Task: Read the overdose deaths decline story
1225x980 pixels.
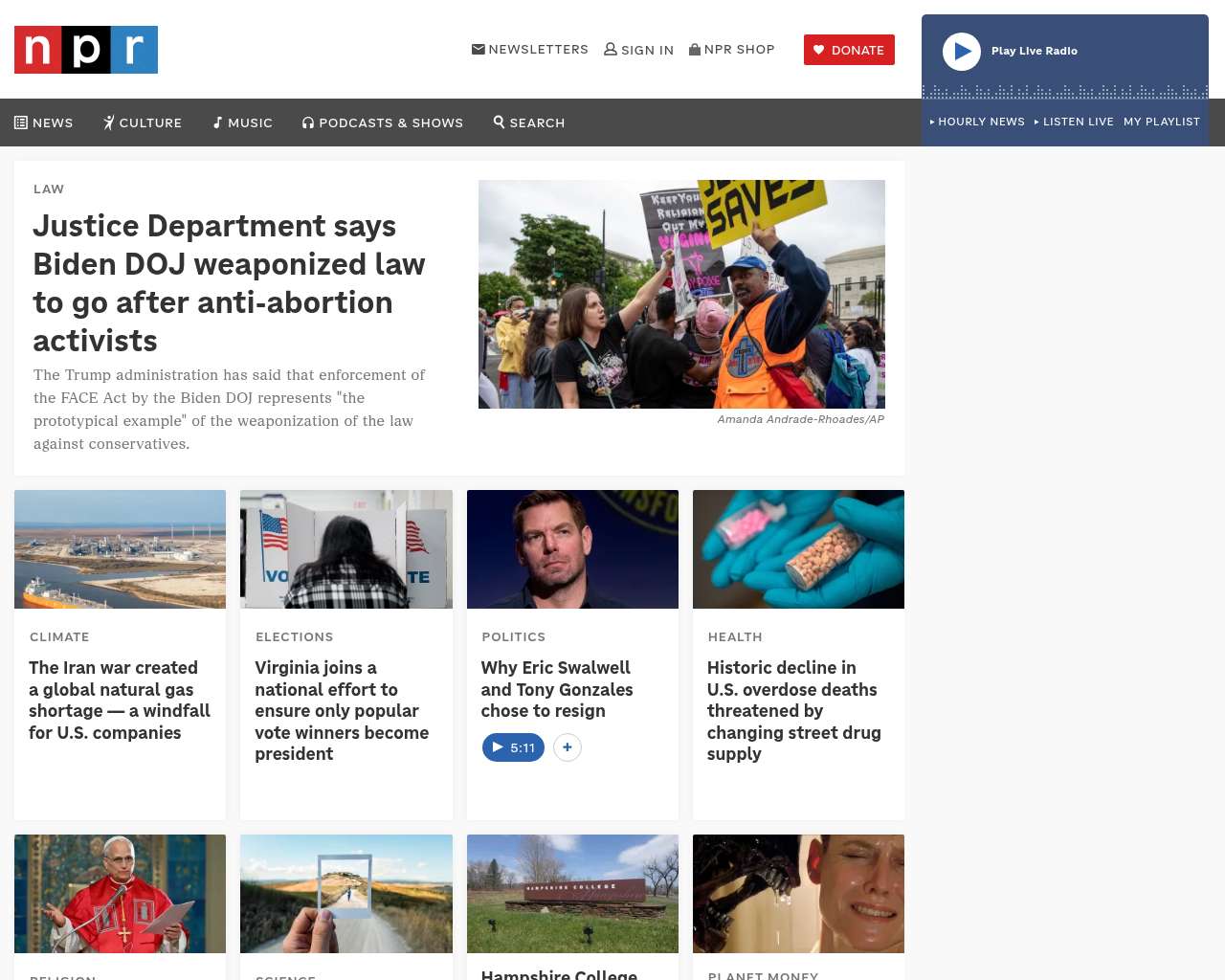Action: tap(794, 711)
